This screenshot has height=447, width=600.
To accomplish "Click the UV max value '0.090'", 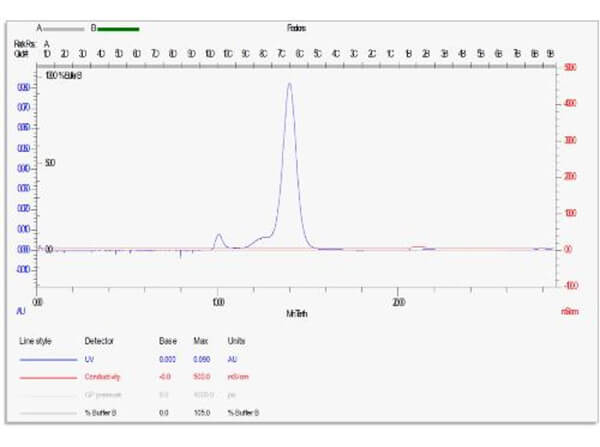I will pos(202,359).
